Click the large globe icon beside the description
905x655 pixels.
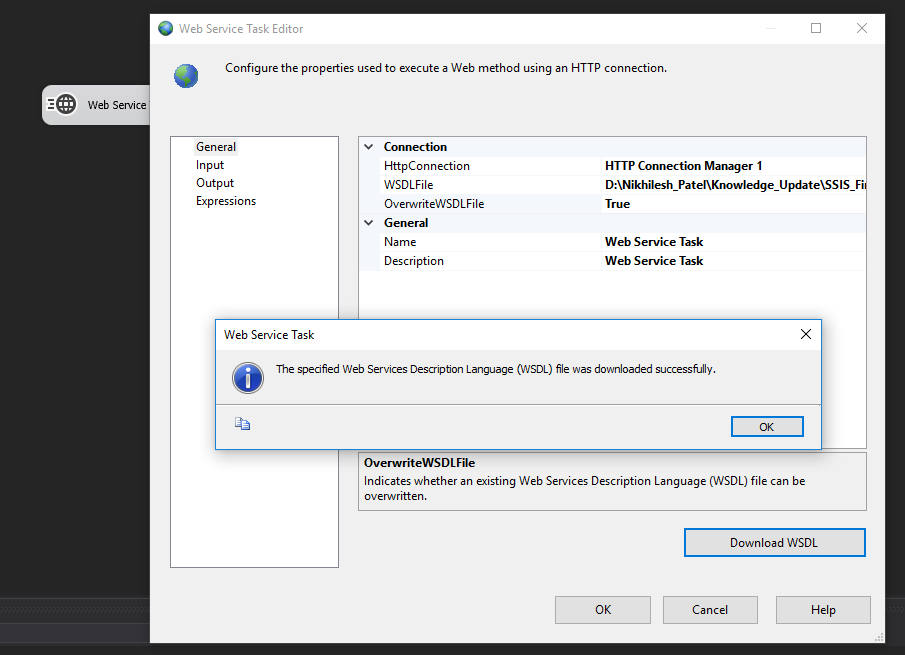click(186, 75)
